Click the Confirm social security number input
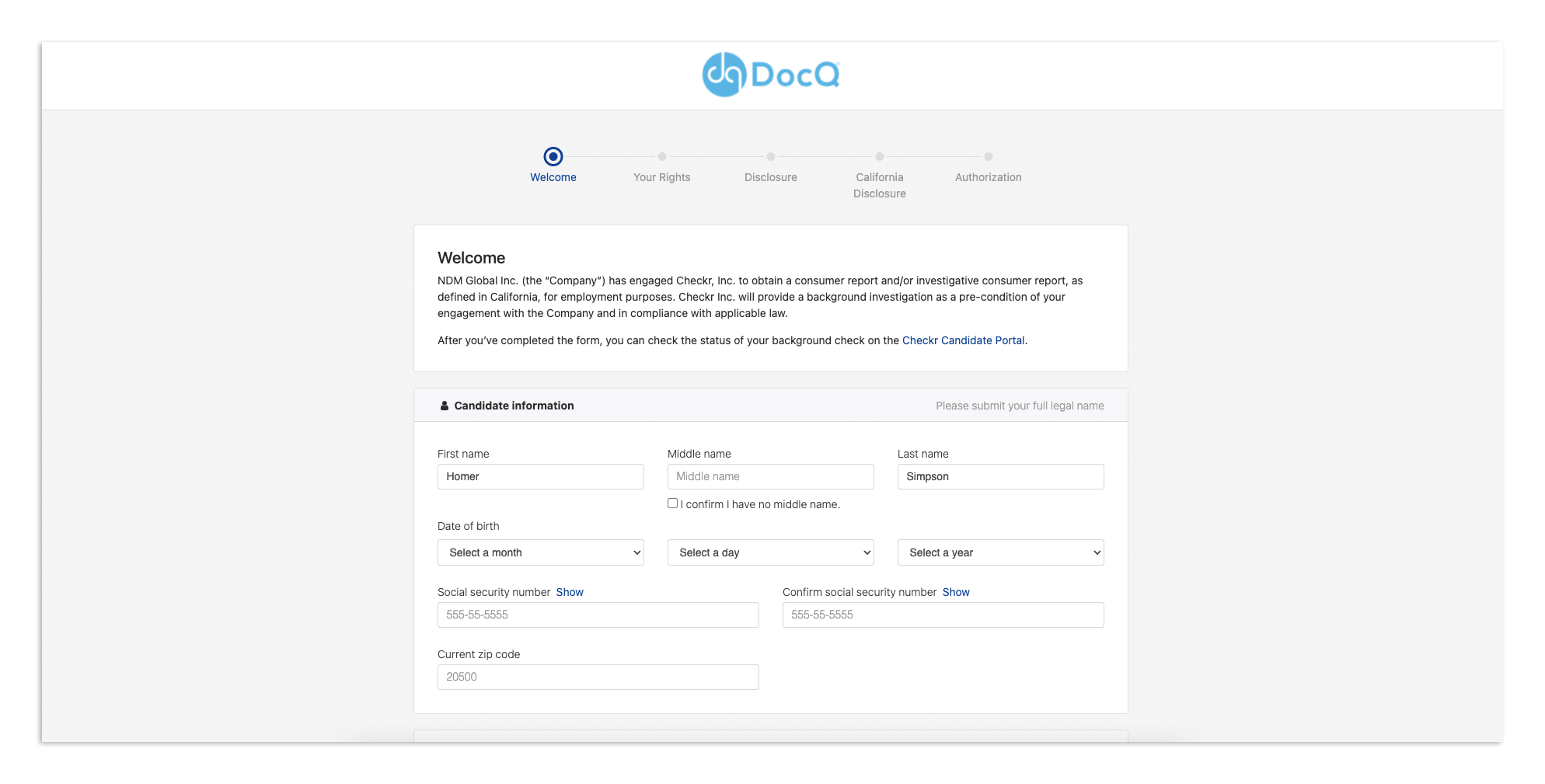Image resolution: width=1545 pixels, height=784 pixels. pos(943,615)
